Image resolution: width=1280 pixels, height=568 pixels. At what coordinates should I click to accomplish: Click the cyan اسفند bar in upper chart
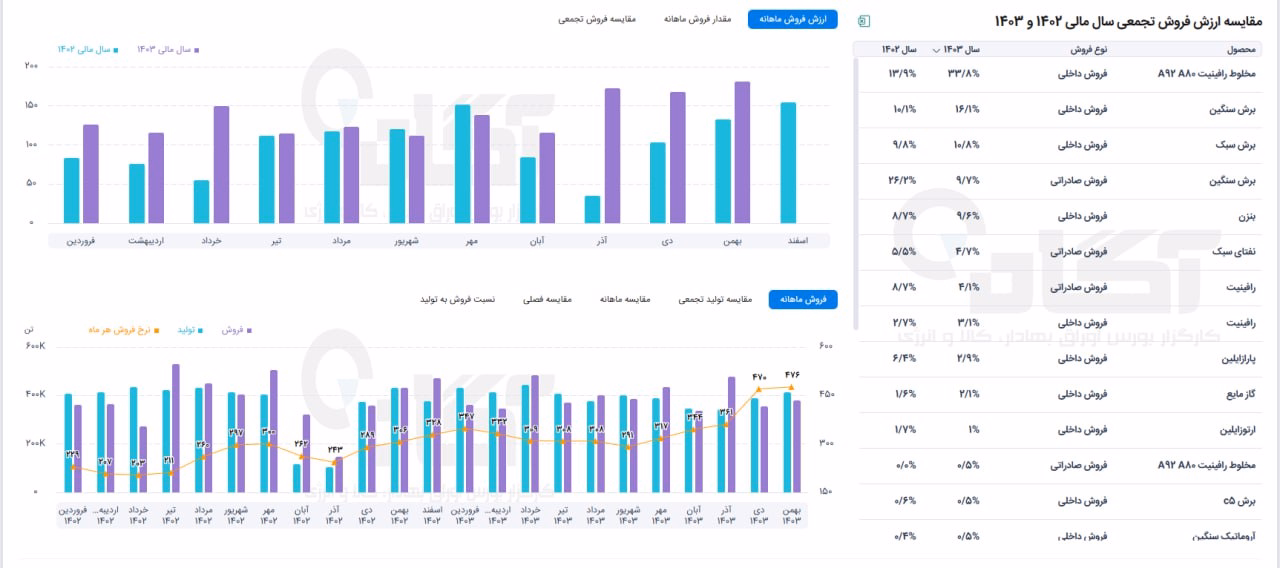click(789, 163)
